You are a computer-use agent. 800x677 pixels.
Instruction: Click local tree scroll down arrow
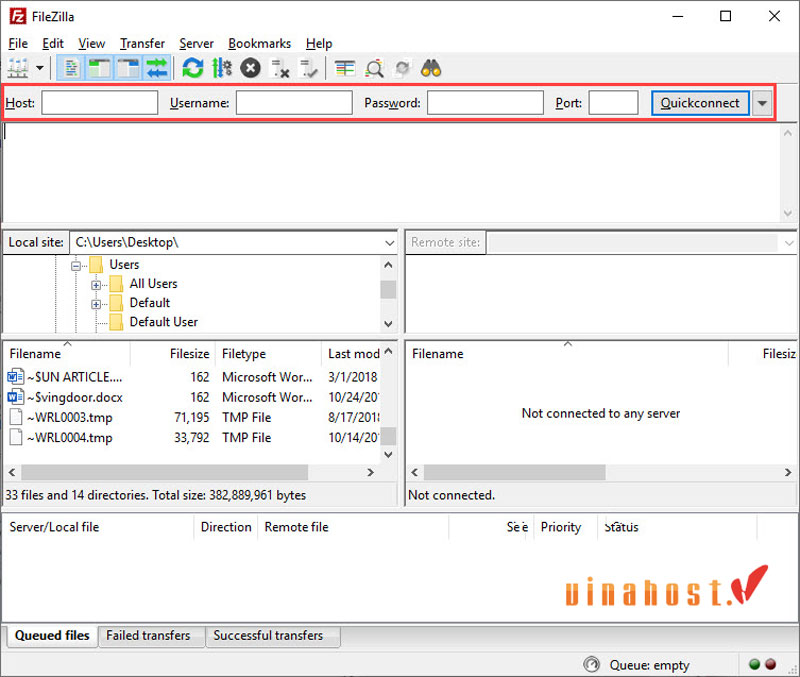click(388, 323)
